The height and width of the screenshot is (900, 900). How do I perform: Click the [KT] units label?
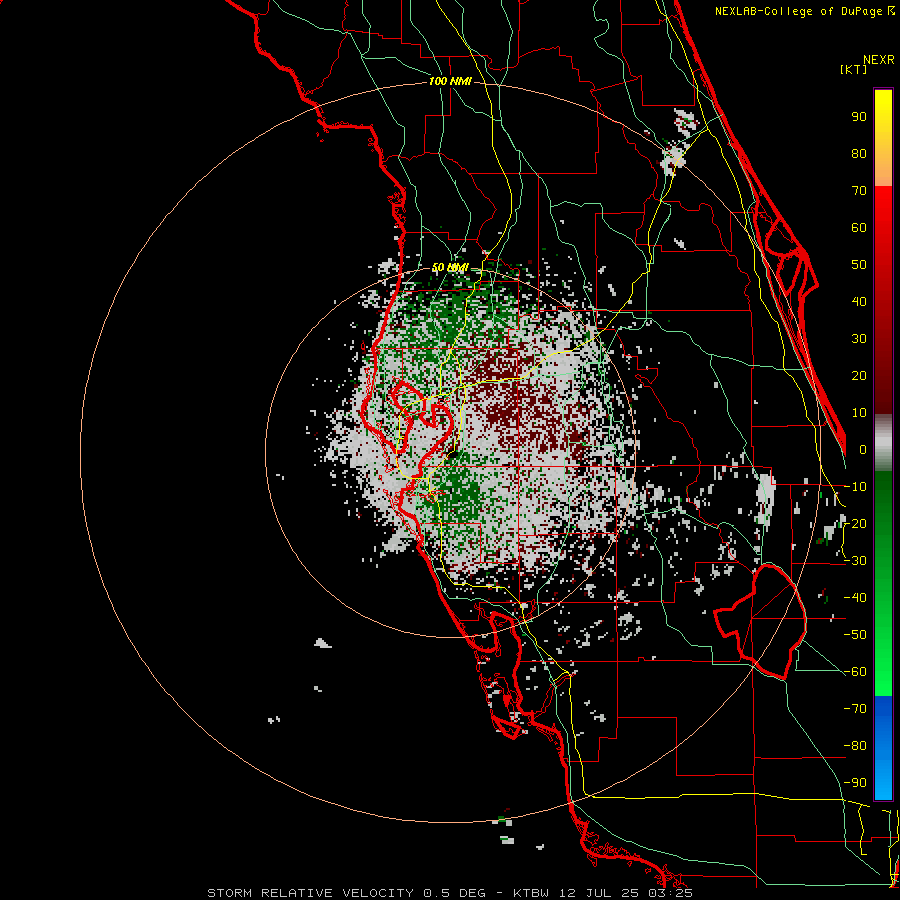(x=854, y=69)
